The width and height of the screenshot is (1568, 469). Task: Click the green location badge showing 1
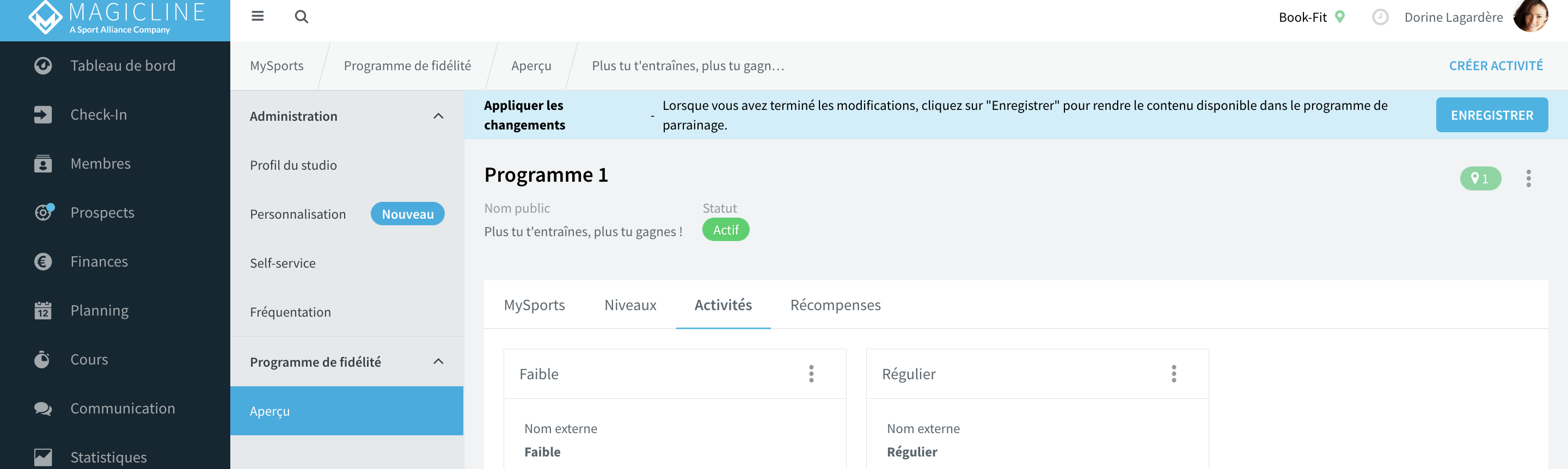[x=1480, y=179]
